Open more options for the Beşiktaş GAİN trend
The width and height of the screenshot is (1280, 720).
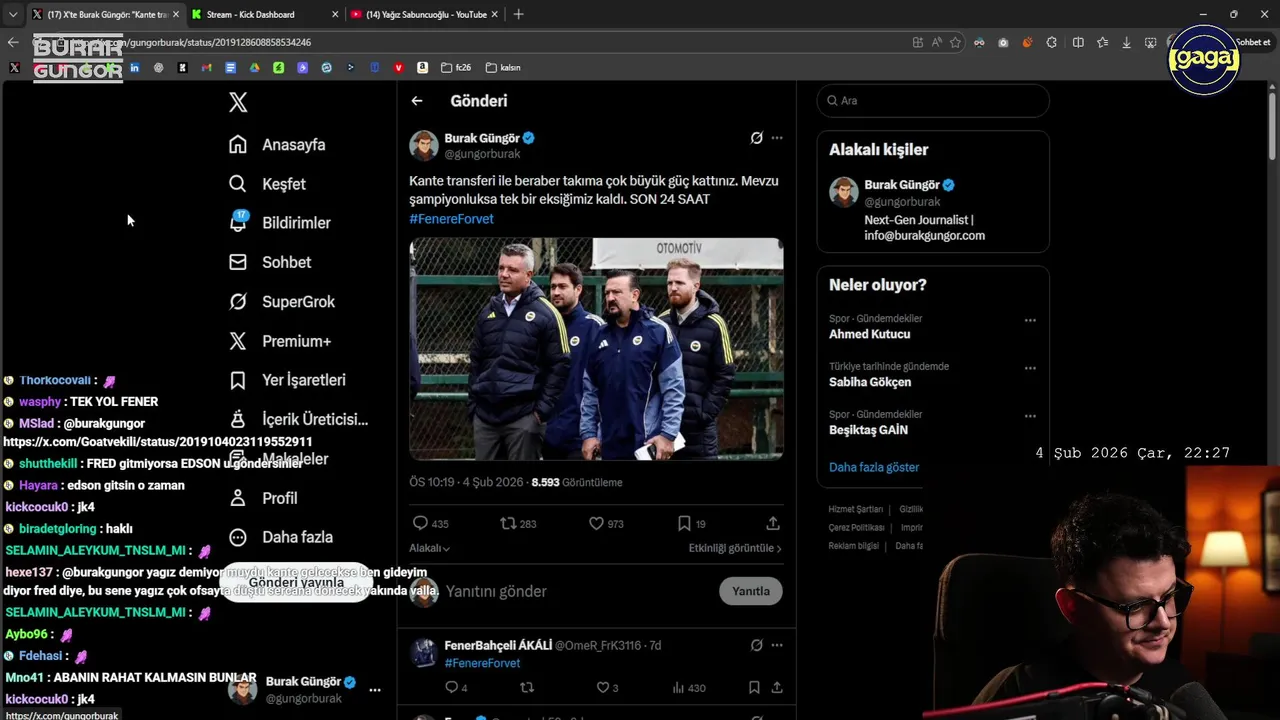point(1030,417)
